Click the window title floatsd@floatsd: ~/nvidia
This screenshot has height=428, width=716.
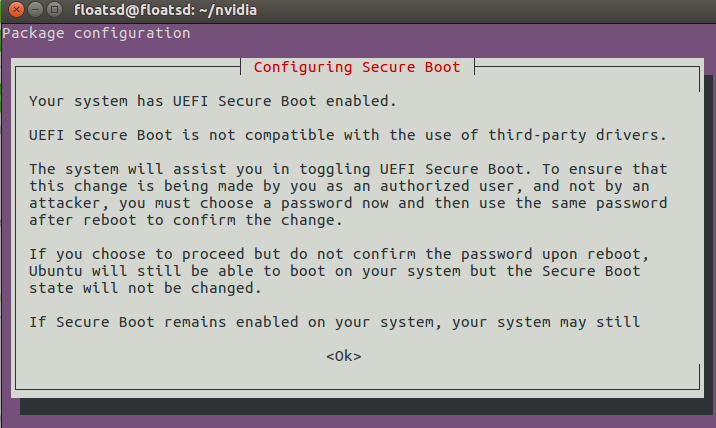pyautogui.click(x=165, y=10)
